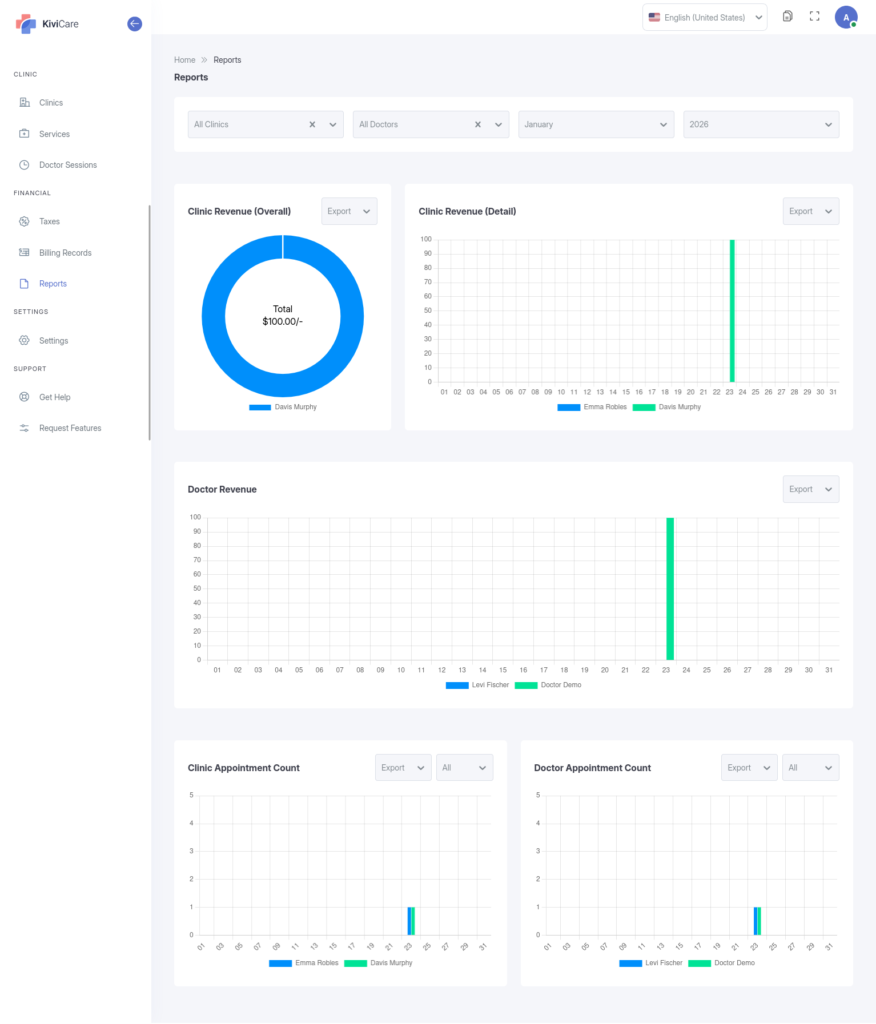Open Get Help in the sidebar
The width and height of the screenshot is (876, 1024).
click(54, 397)
